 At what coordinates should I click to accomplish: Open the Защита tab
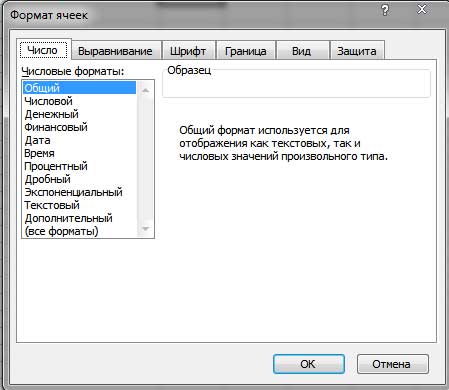click(x=357, y=51)
